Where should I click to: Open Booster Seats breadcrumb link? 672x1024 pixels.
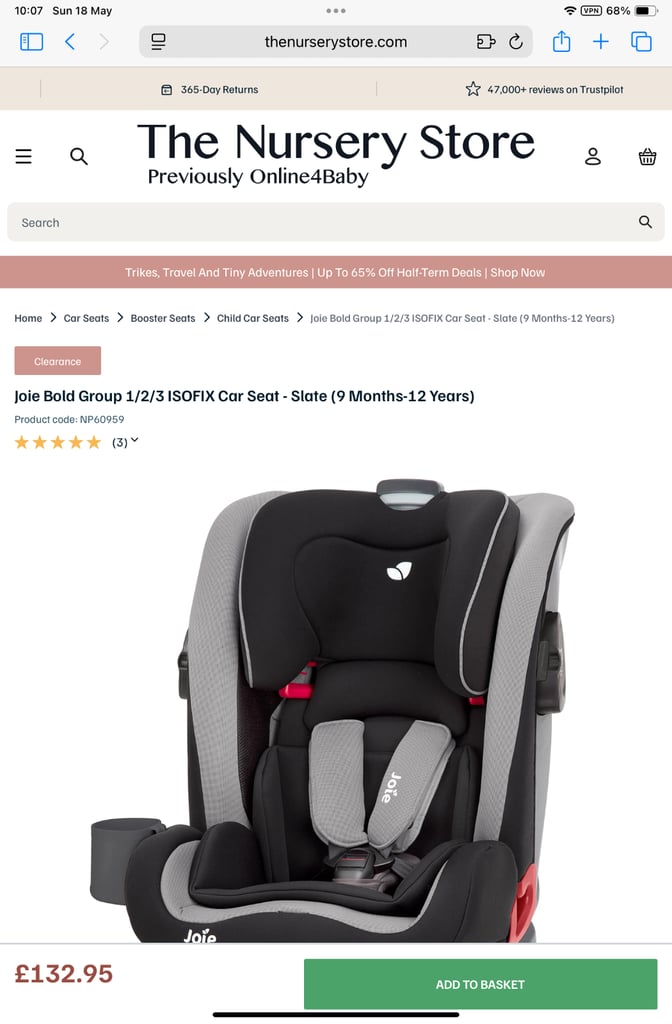(x=163, y=318)
